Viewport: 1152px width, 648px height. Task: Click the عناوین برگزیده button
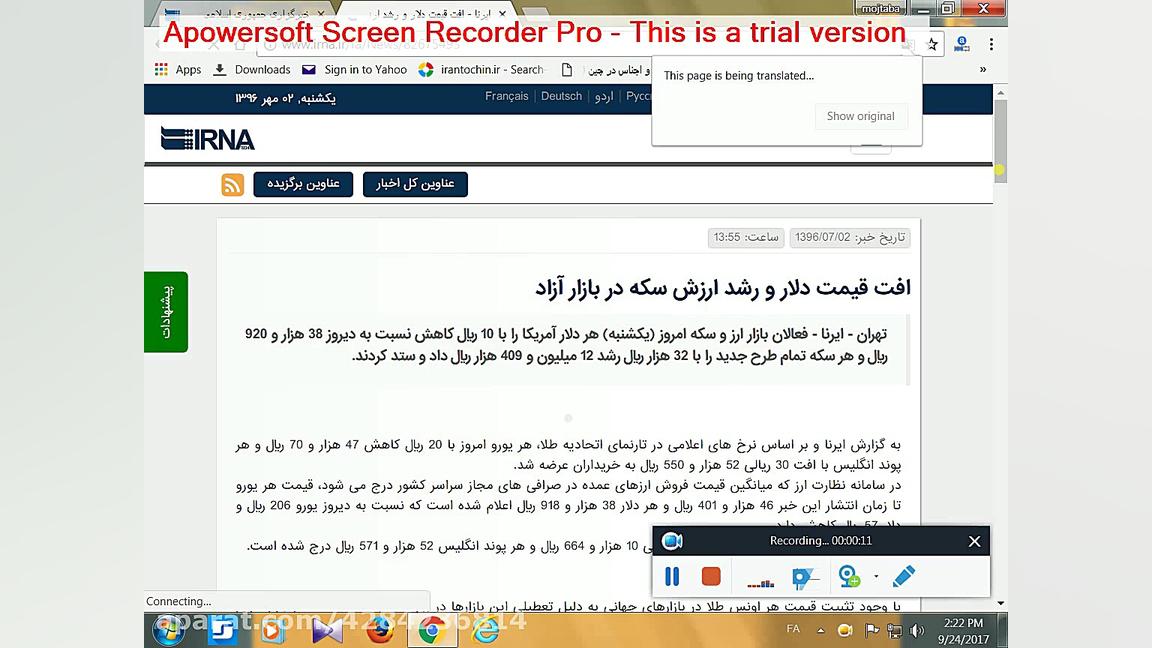pos(303,184)
